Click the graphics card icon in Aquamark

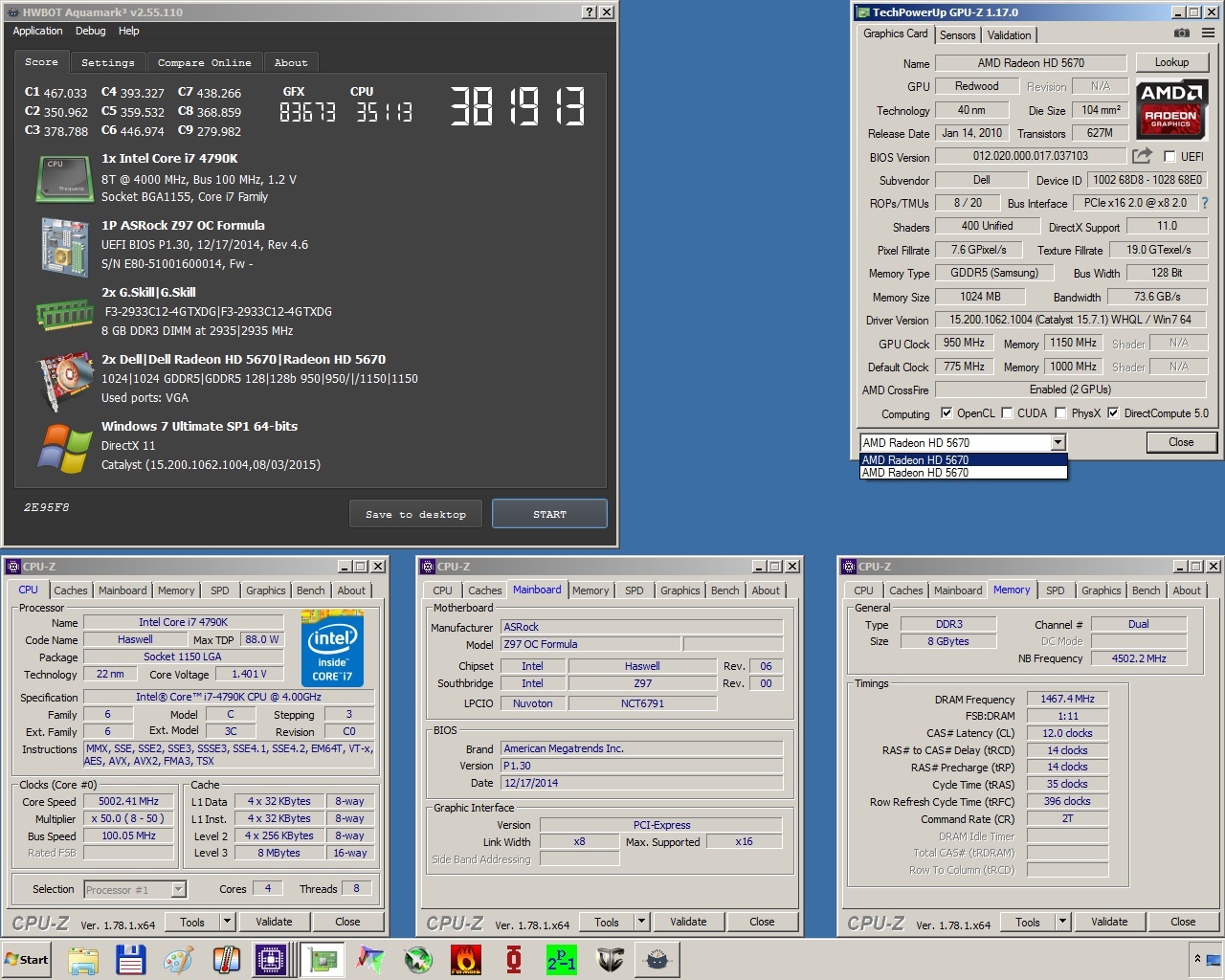[64, 381]
